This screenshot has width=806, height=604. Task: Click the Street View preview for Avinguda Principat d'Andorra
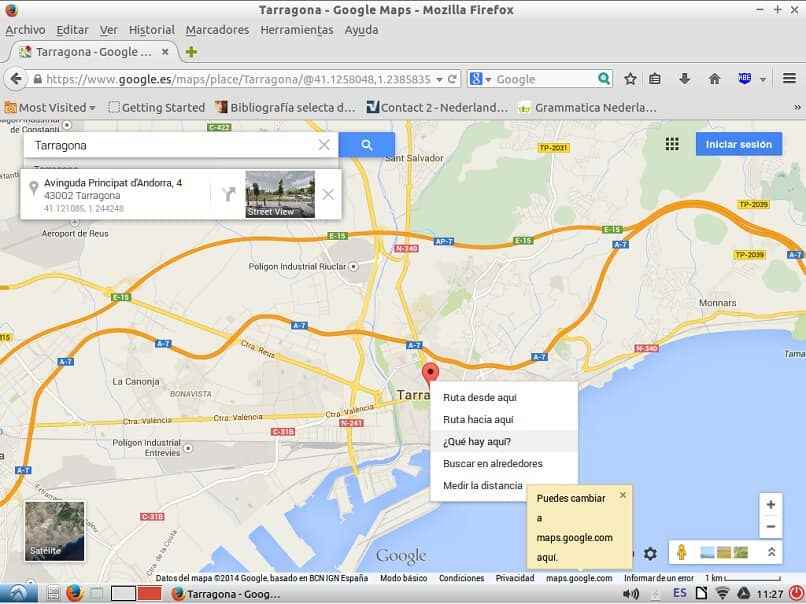pyautogui.click(x=279, y=193)
